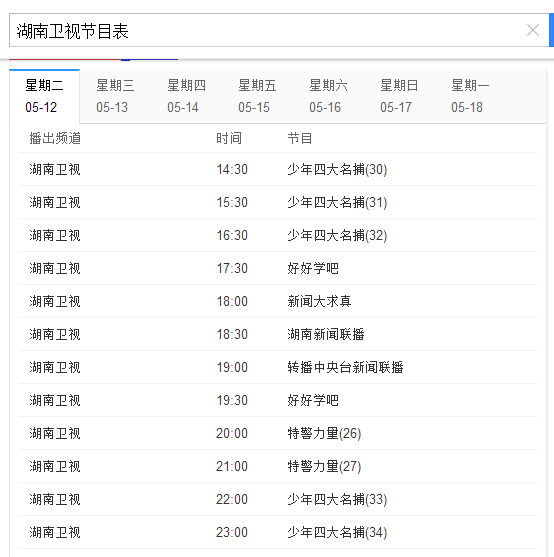Screen dimensions: 554x557
Task: Show the 星期六 05-16 schedule
Action: tap(328, 96)
